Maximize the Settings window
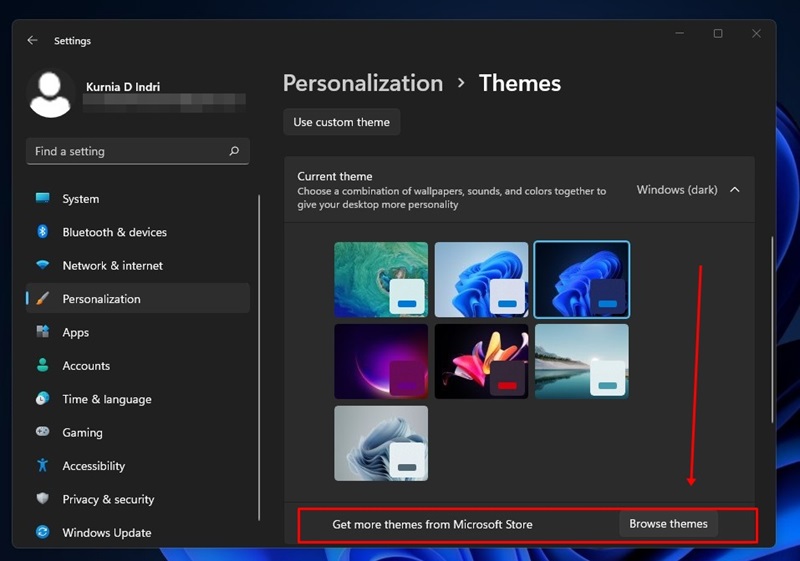This screenshot has width=800, height=561. pyautogui.click(x=718, y=34)
